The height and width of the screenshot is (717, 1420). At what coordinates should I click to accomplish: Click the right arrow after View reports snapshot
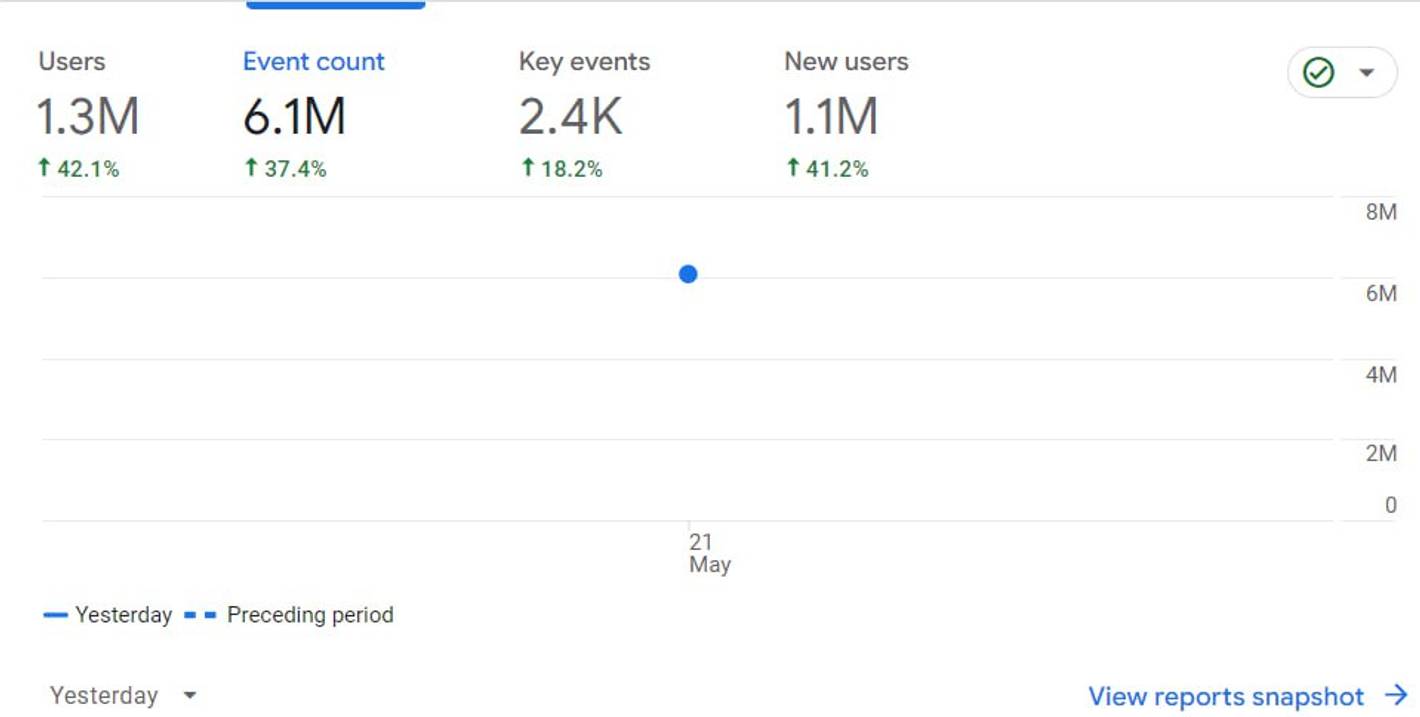(x=1396, y=696)
